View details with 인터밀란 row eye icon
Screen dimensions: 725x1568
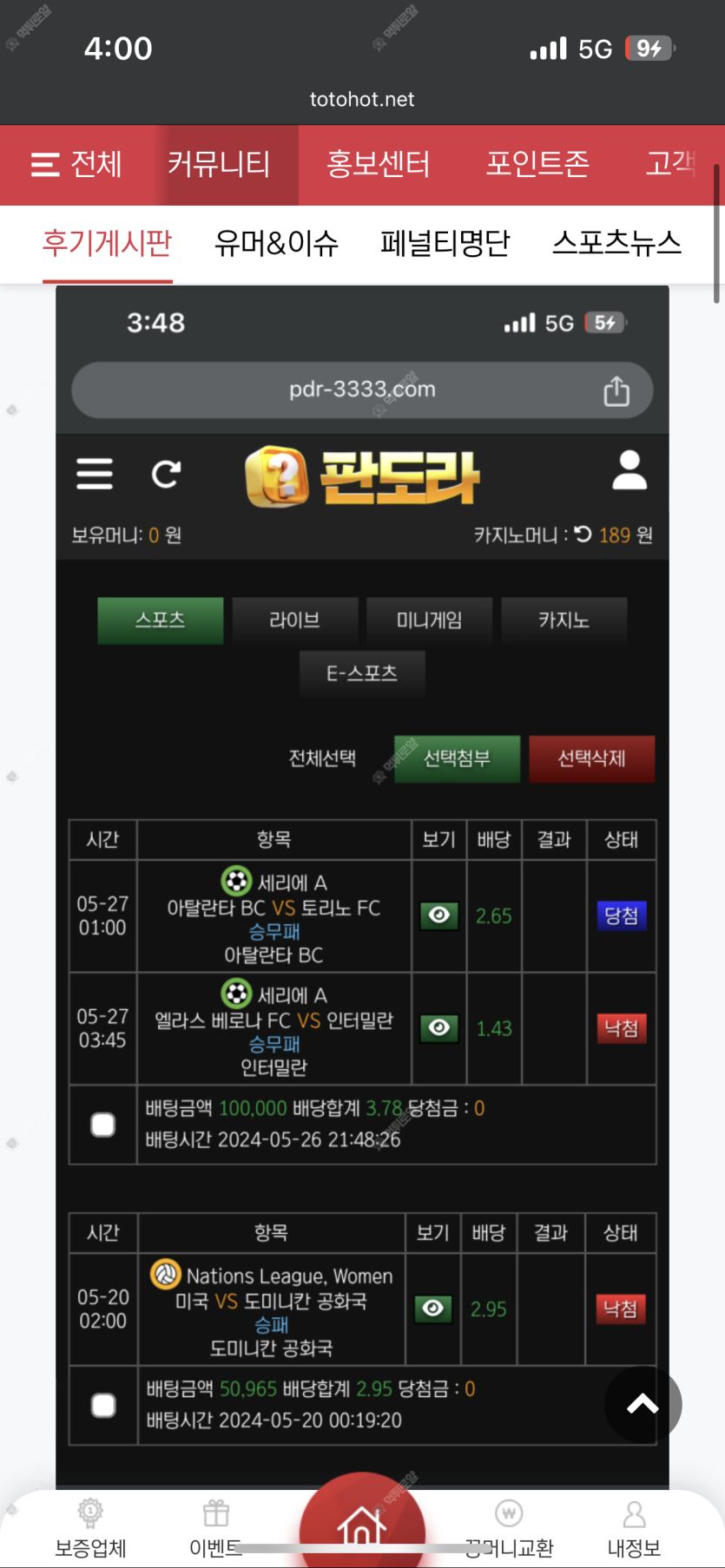pos(439,1028)
